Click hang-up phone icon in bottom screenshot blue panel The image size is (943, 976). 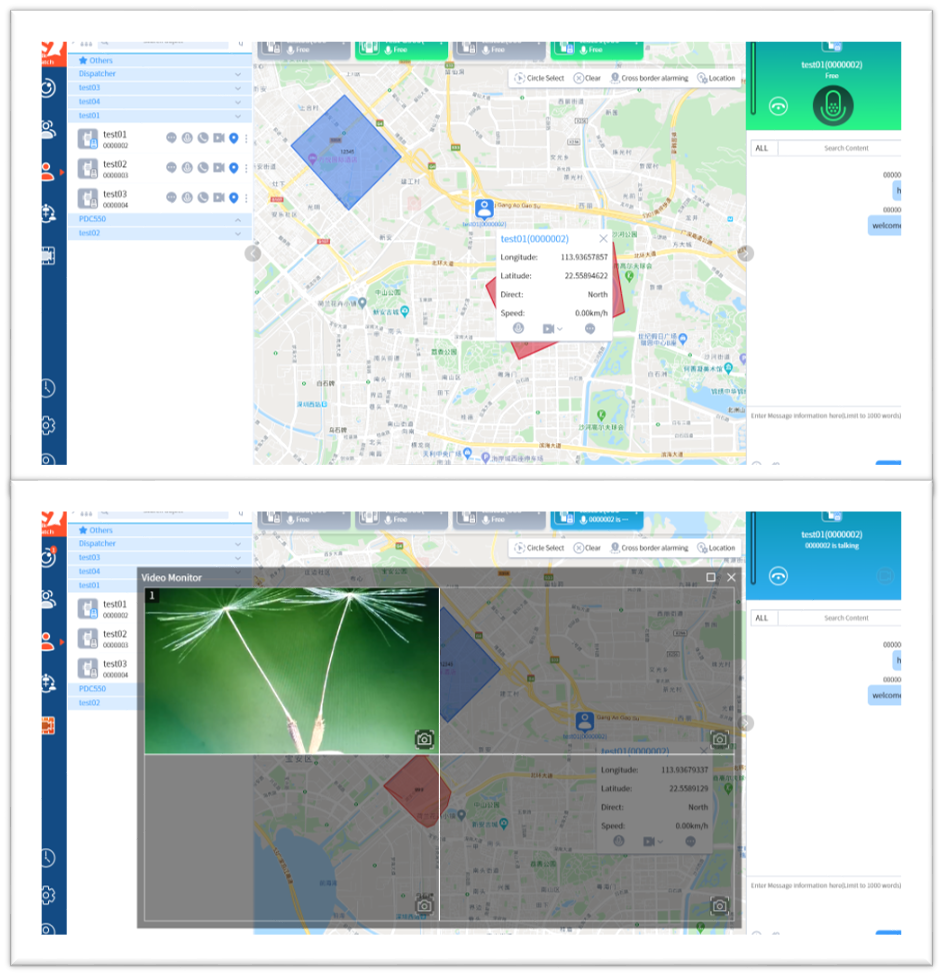click(x=778, y=576)
